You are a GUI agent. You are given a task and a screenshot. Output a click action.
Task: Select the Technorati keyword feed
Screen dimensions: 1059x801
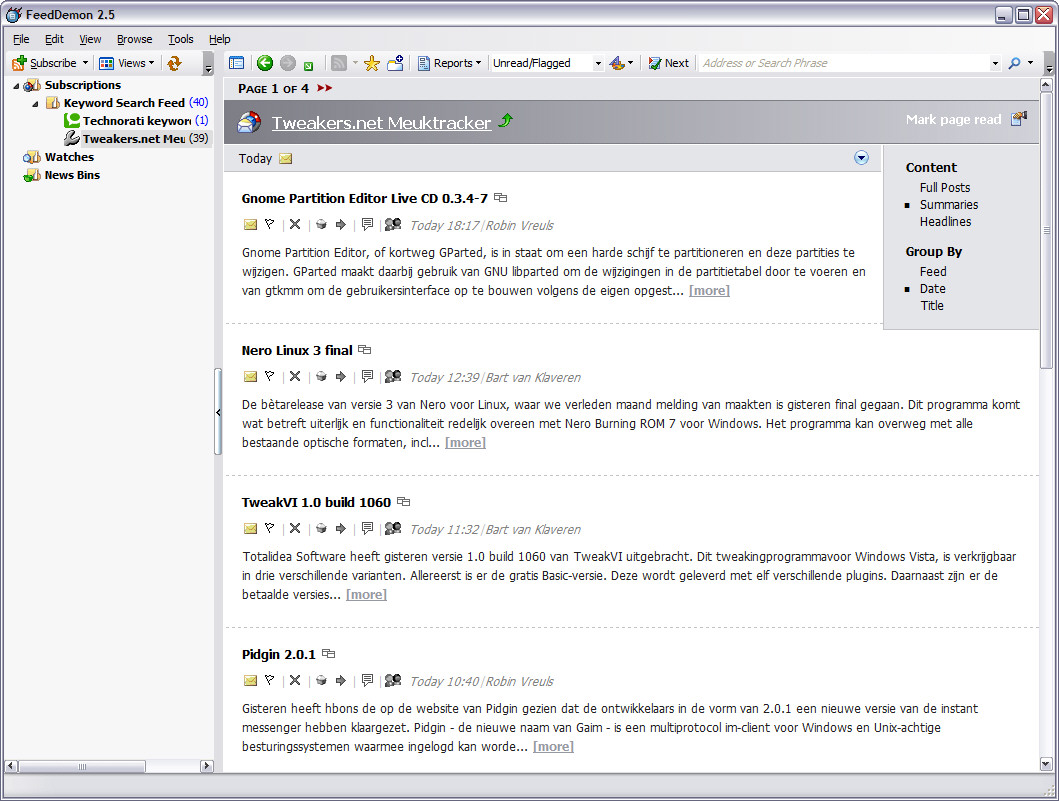(136, 121)
